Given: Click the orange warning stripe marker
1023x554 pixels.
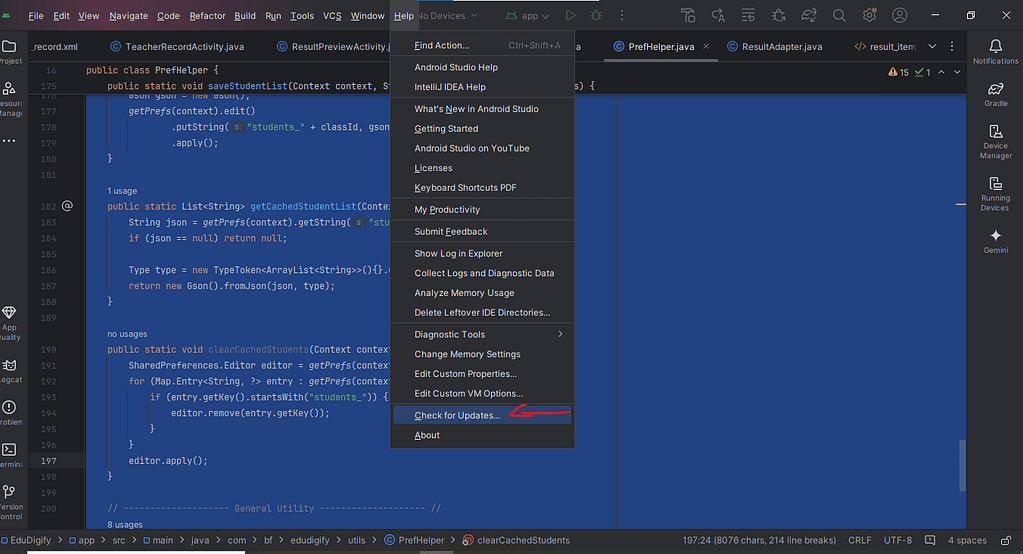Looking at the screenshot, I should coord(960,204).
